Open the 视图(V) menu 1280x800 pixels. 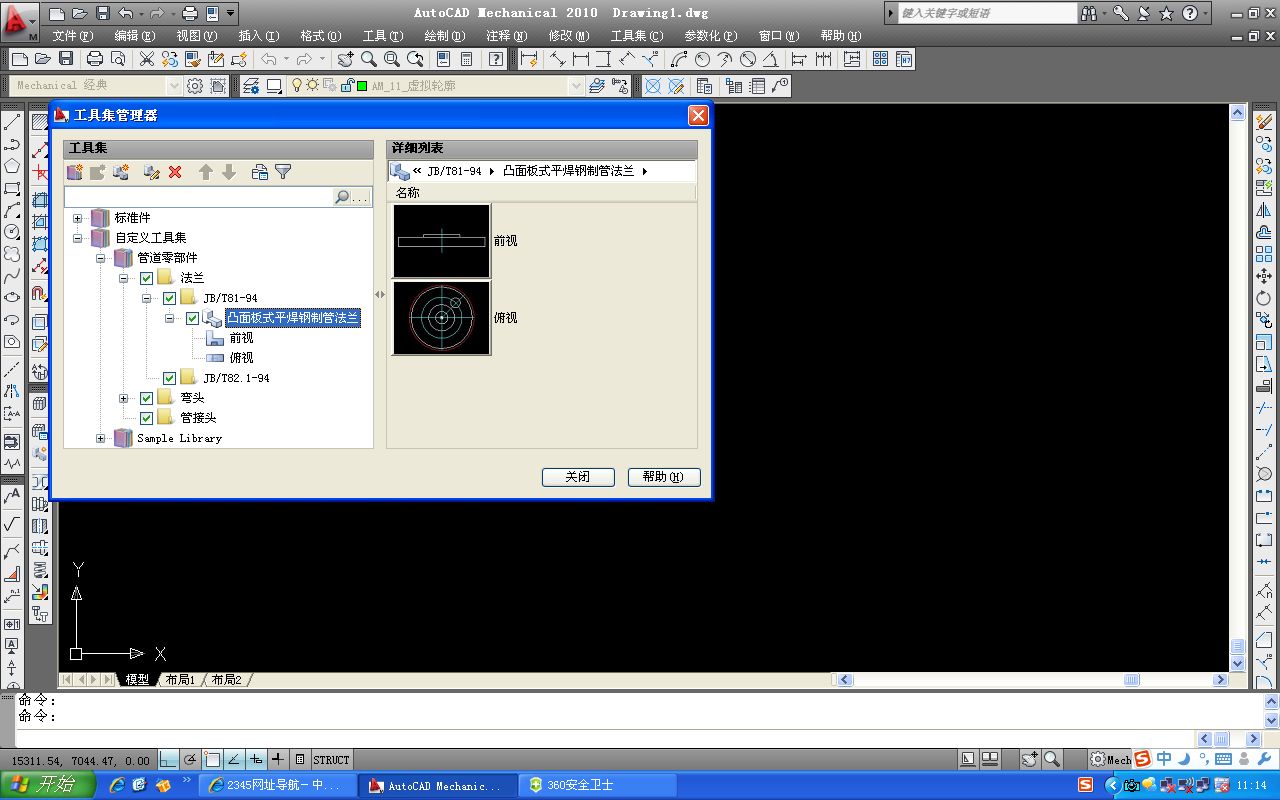pyautogui.click(x=196, y=36)
